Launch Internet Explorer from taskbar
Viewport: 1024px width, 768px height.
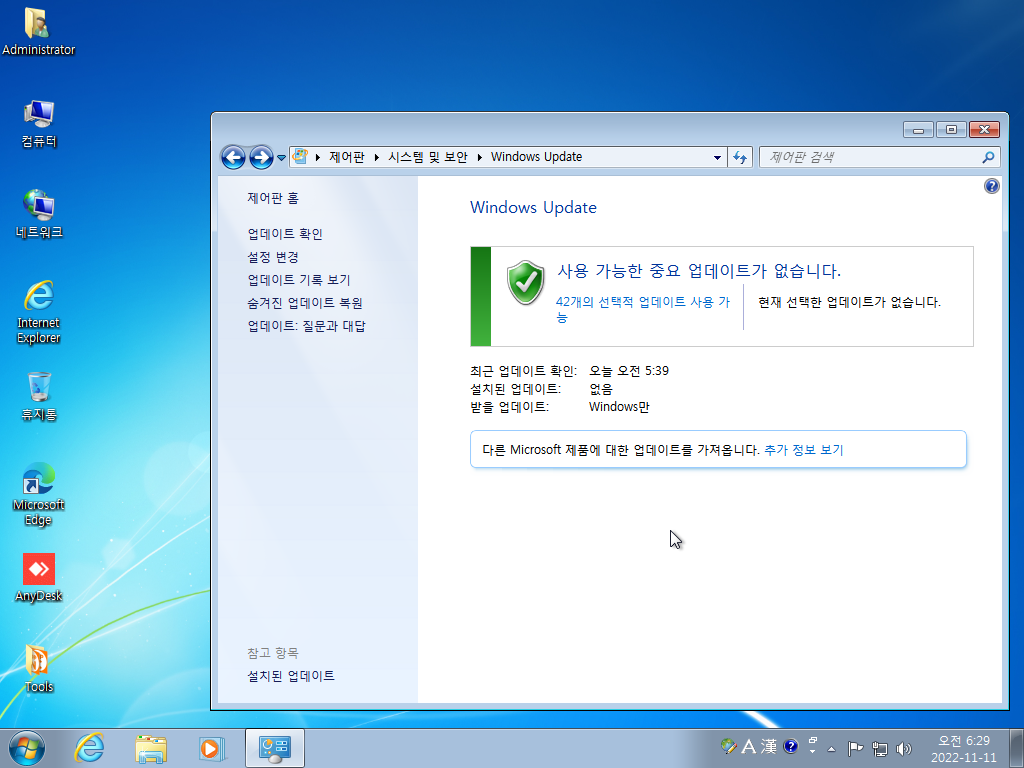[x=89, y=748]
